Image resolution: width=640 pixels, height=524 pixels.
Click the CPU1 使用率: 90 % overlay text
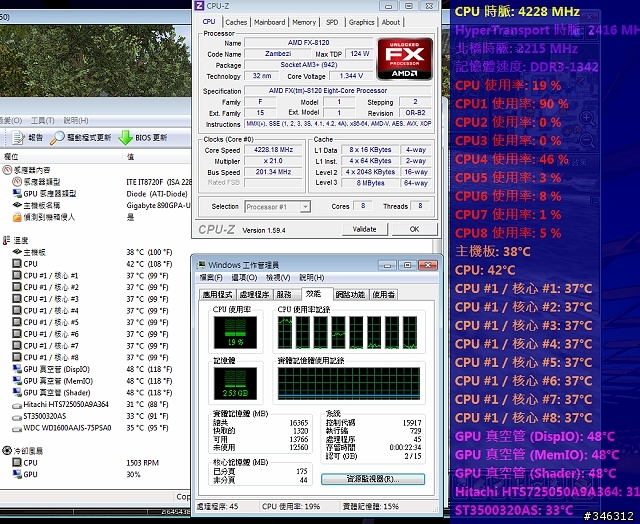coord(511,104)
